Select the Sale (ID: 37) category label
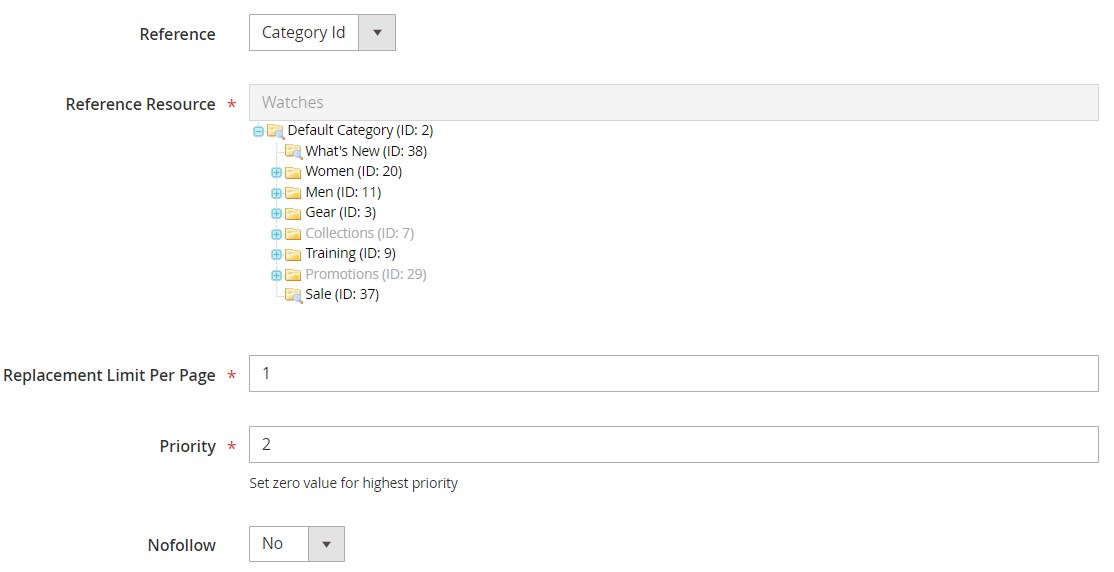 [342, 294]
